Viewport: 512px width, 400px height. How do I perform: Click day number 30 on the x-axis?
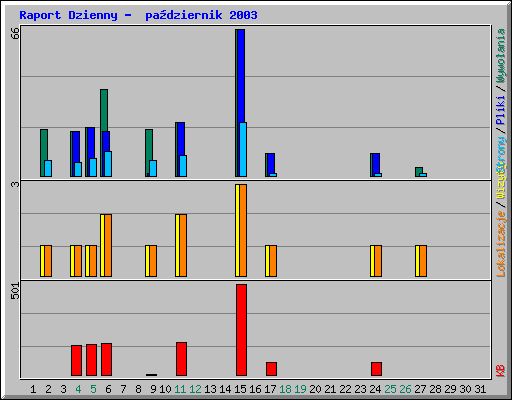click(x=465, y=389)
